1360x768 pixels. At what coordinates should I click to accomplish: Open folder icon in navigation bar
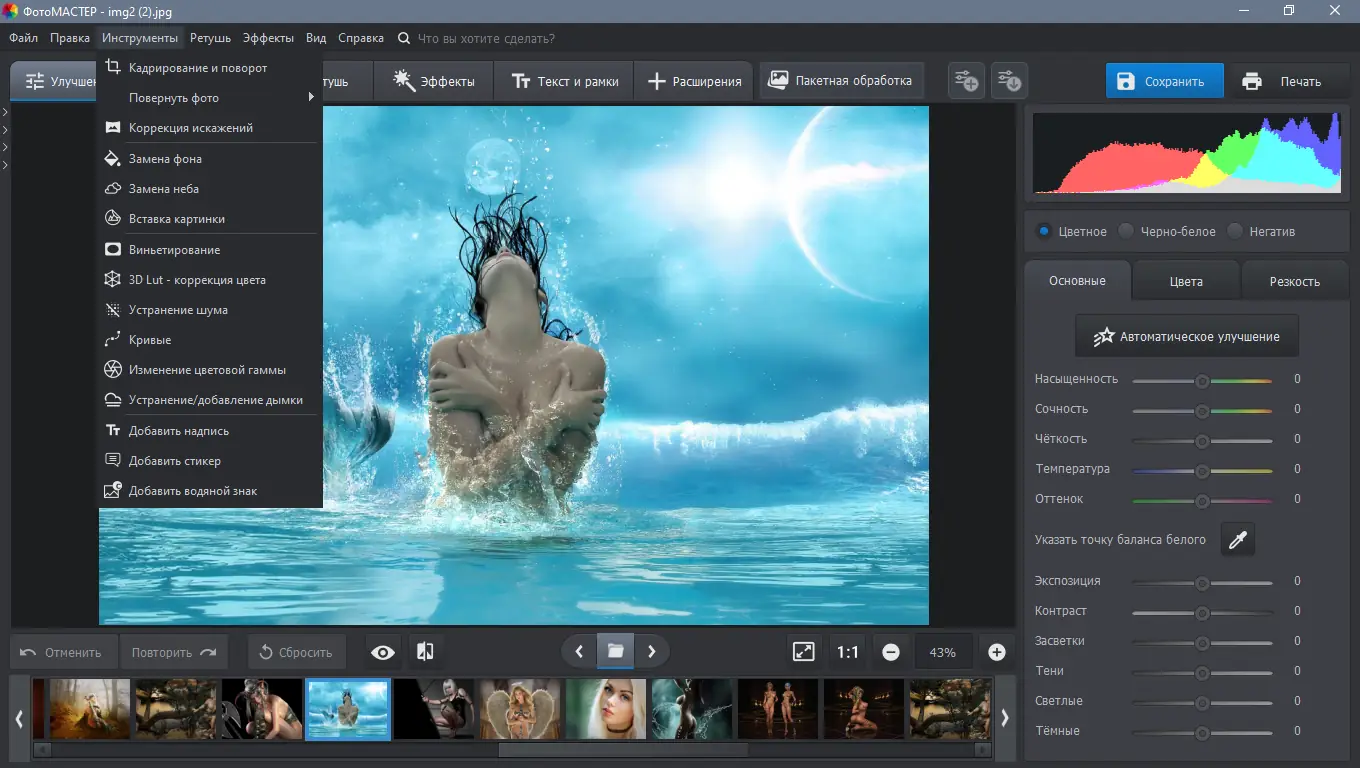click(x=615, y=652)
